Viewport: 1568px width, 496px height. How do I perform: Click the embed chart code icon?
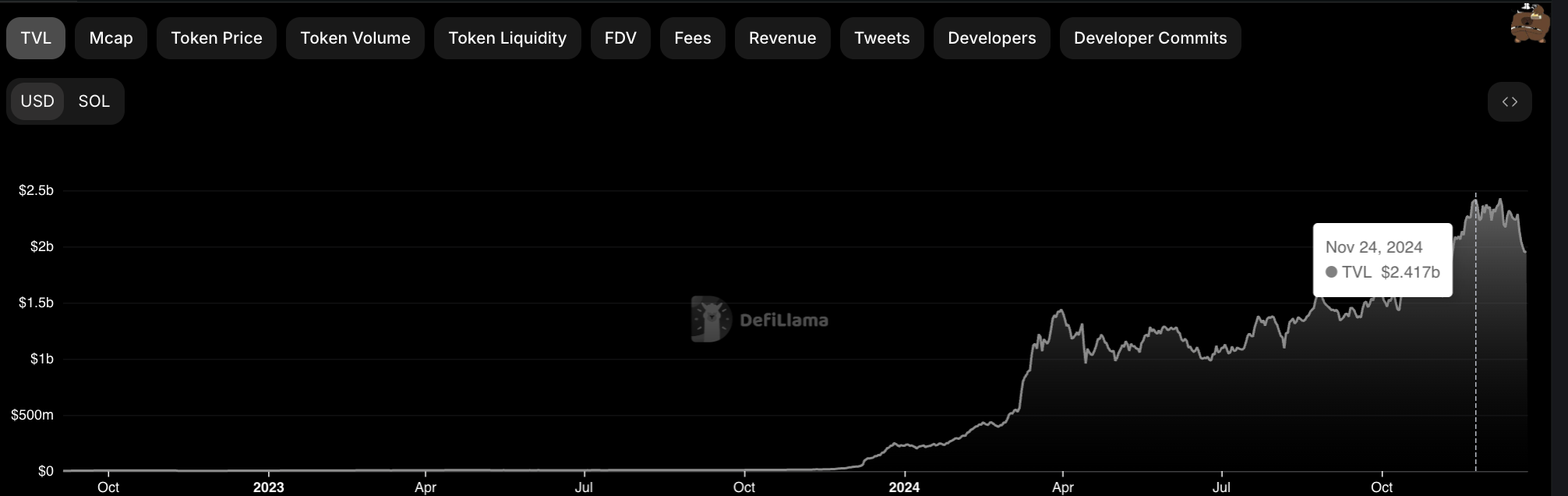coord(1509,101)
